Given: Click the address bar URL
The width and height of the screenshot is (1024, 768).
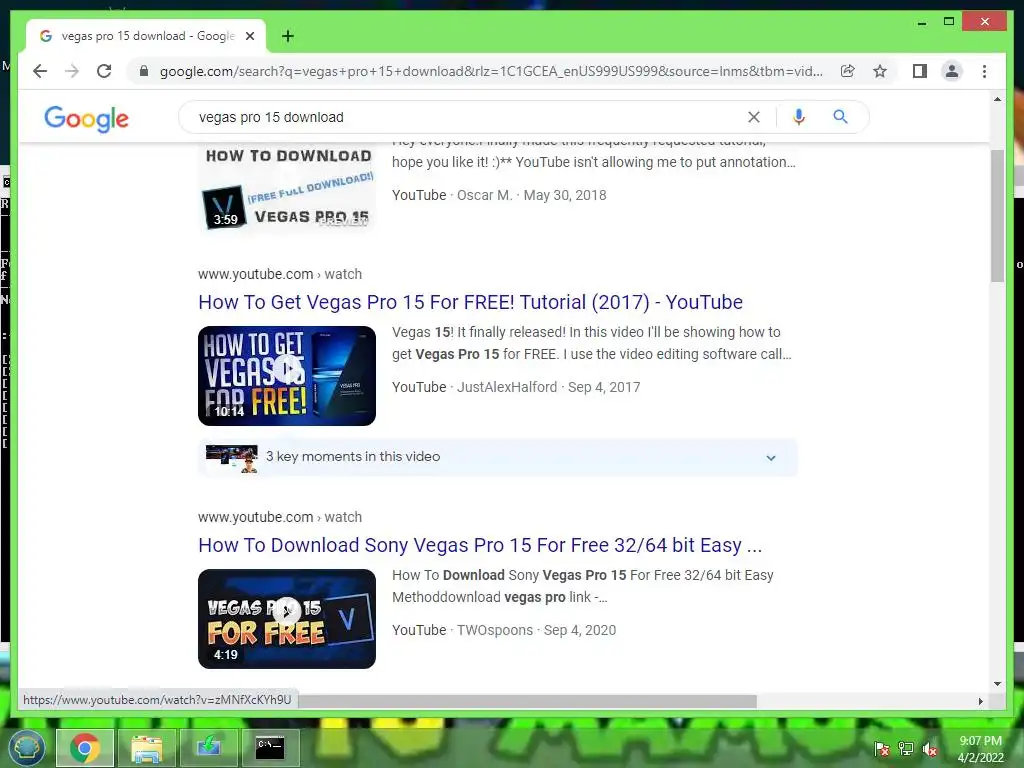Looking at the screenshot, I should (x=491, y=71).
